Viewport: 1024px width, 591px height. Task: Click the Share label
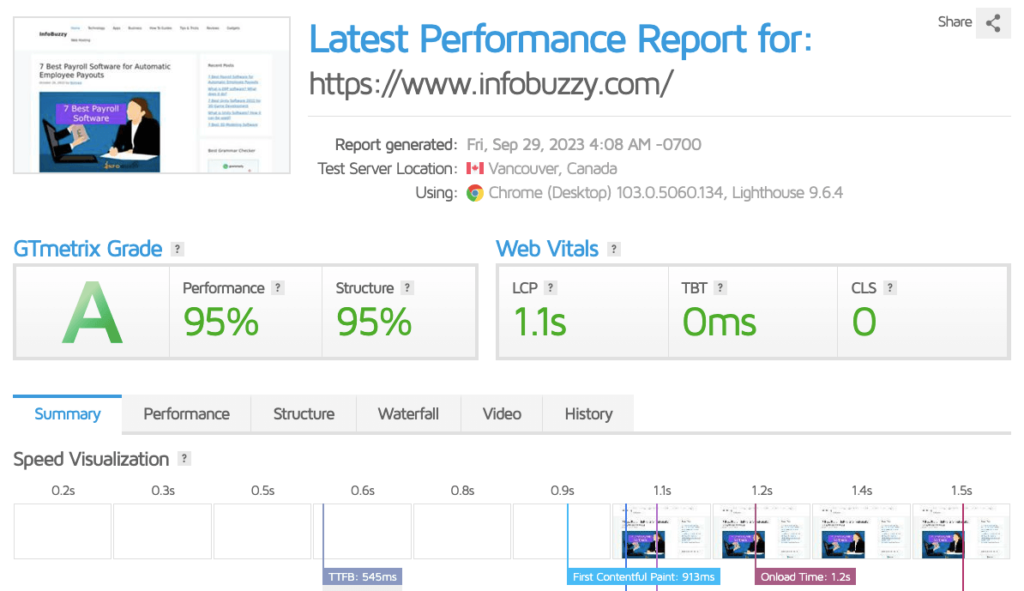[955, 22]
